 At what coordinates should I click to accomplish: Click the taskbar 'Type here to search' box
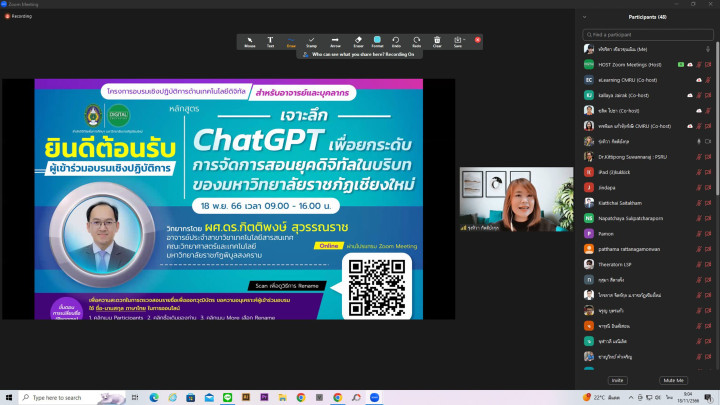pyautogui.click(x=73, y=398)
